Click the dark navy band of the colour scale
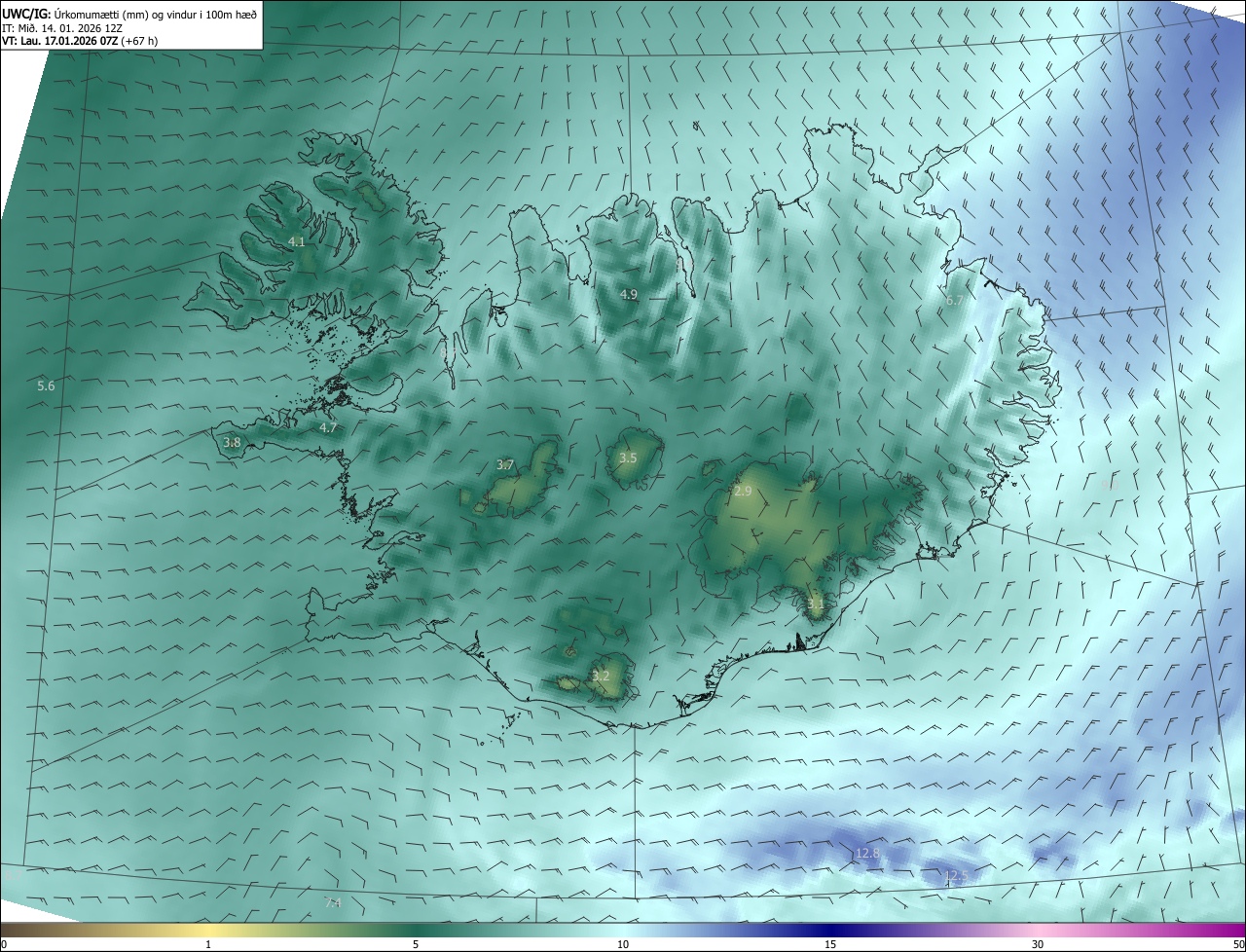Viewport: 1246px width, 952px height. point(830,930)
